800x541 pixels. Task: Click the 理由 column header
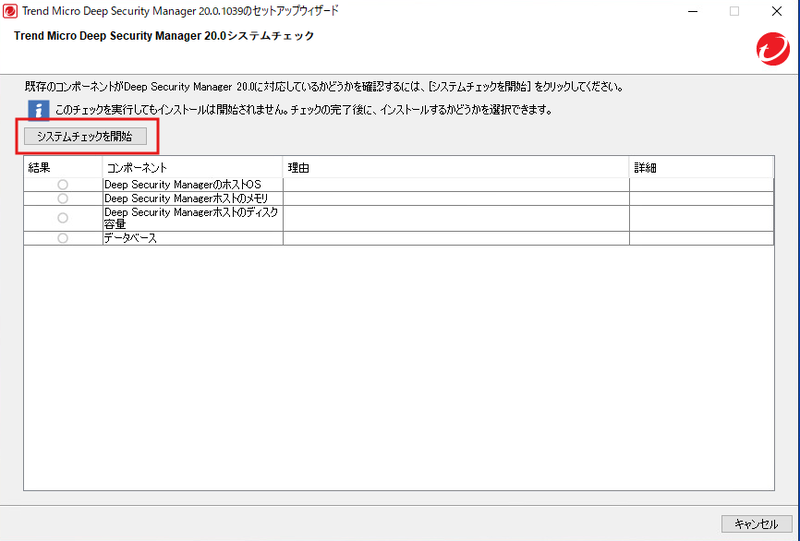coord(456,167)
